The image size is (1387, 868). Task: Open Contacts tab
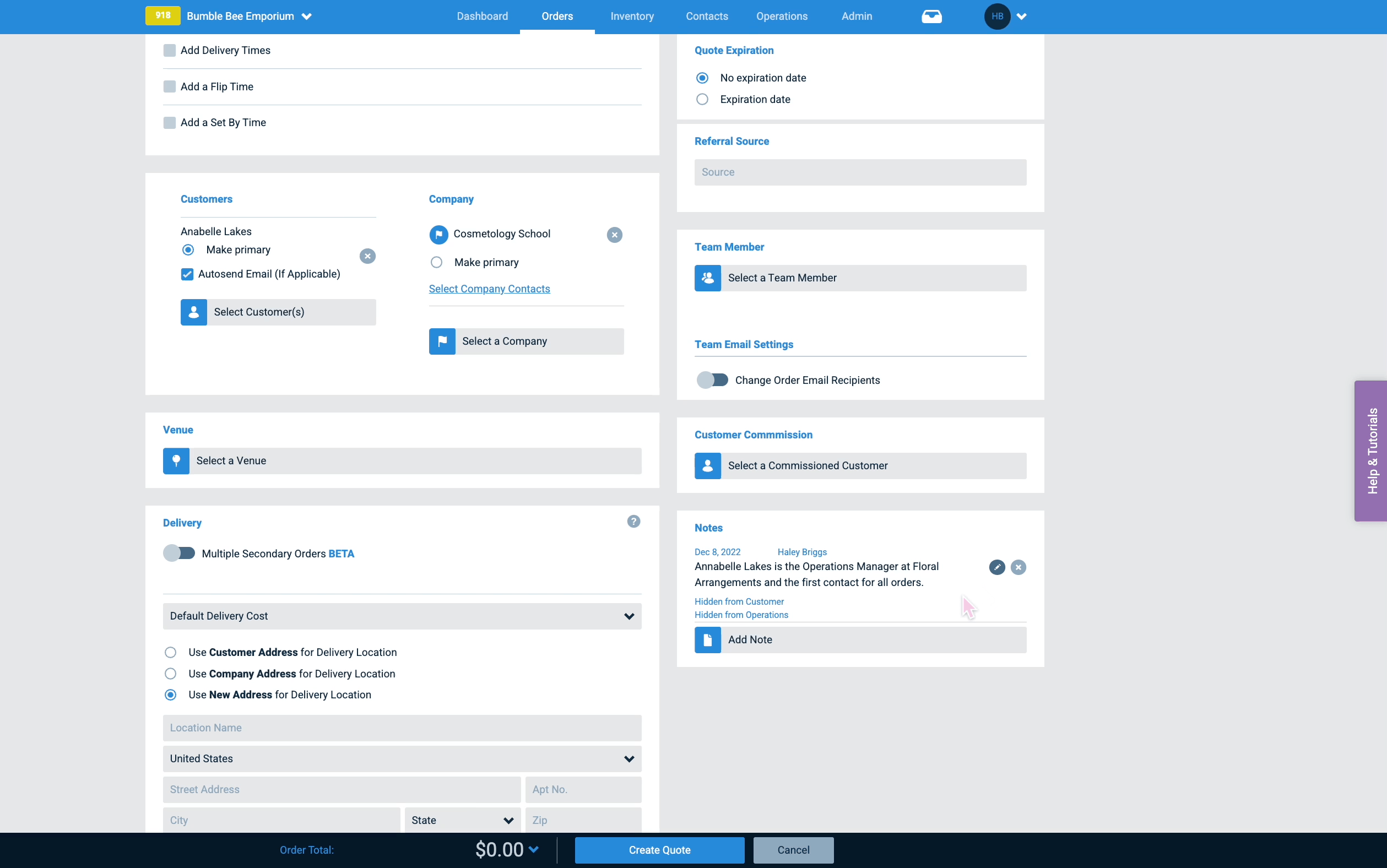[707, 16]
